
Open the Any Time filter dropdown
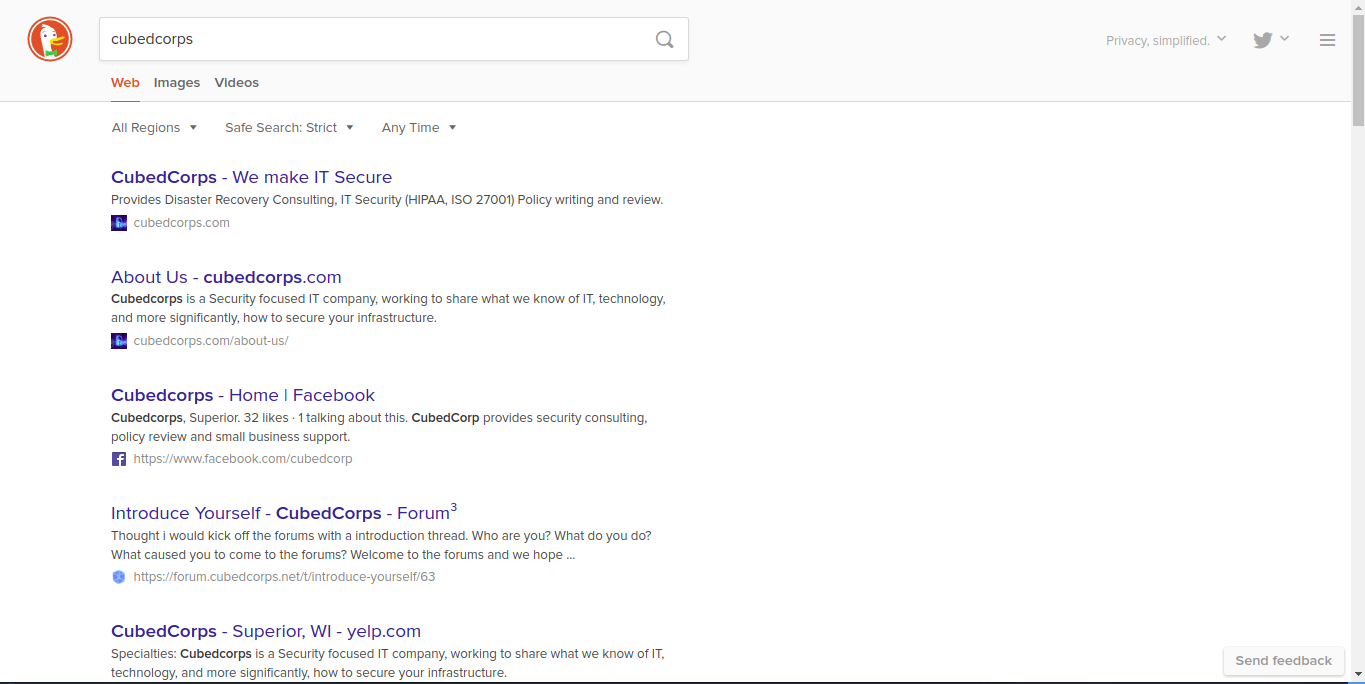point(419,128)
